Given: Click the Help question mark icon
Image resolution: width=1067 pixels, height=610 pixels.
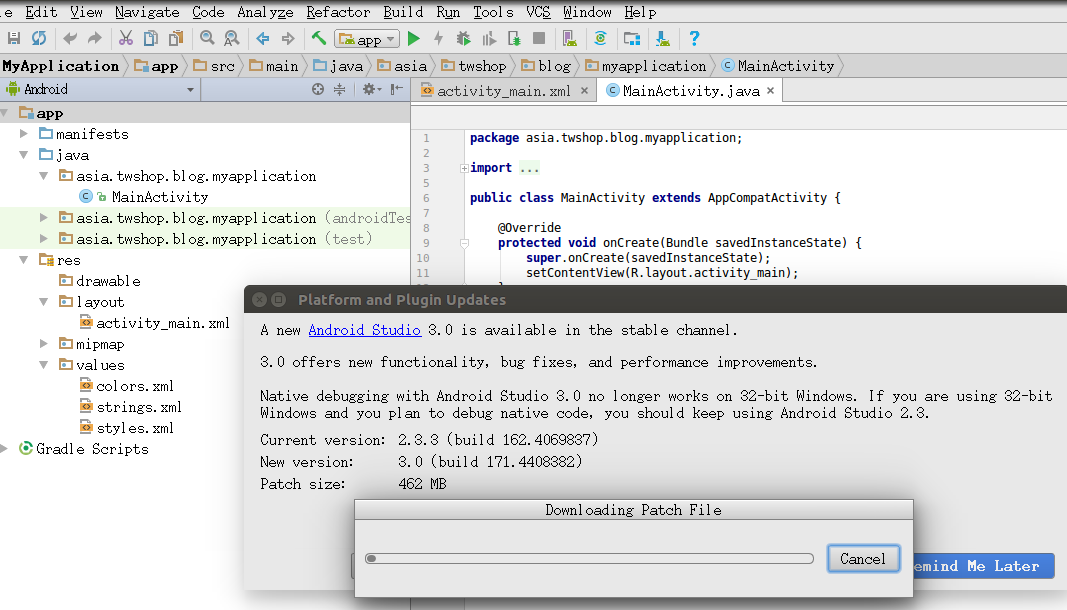Looking at the screenshot, I should 694,39.
